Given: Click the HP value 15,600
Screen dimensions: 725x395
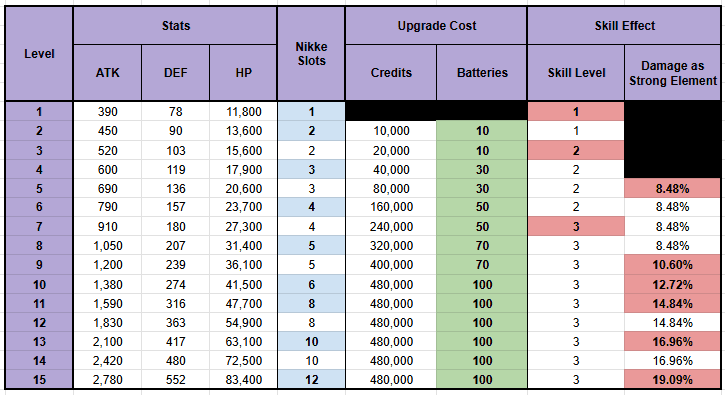Looking at the screenshot, I should pos(243,150).
